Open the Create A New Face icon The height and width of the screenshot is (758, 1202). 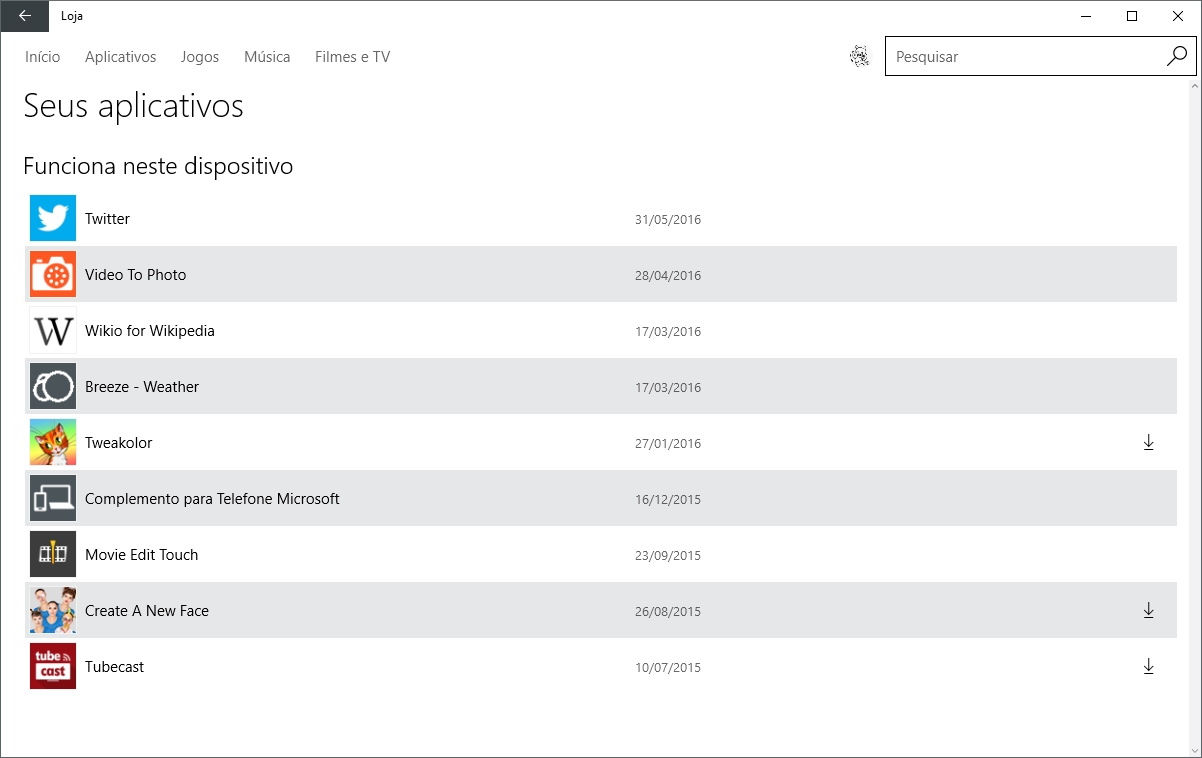(53, 610)
